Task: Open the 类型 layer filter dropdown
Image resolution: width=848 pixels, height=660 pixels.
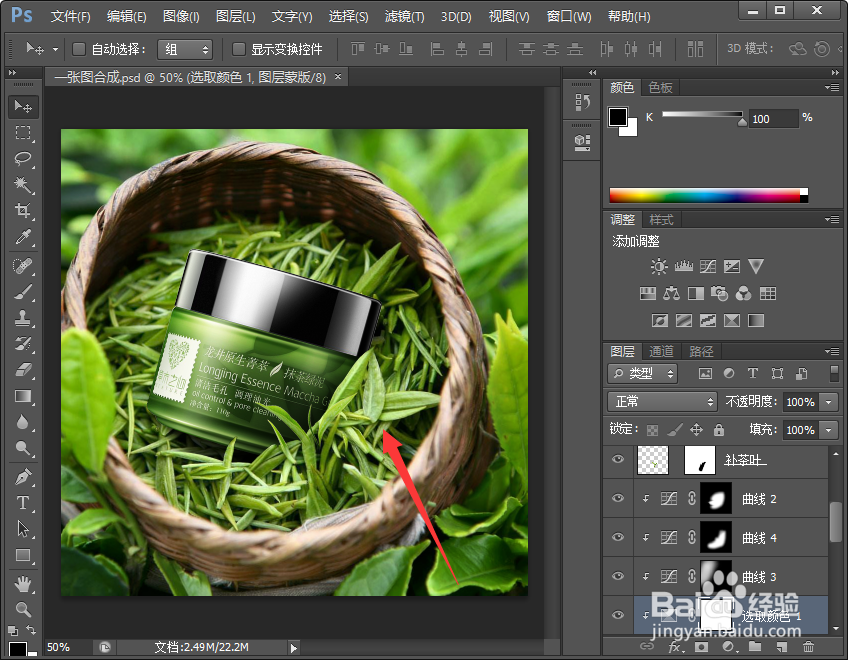Action: pyautogui.click(x=642, y=373)
